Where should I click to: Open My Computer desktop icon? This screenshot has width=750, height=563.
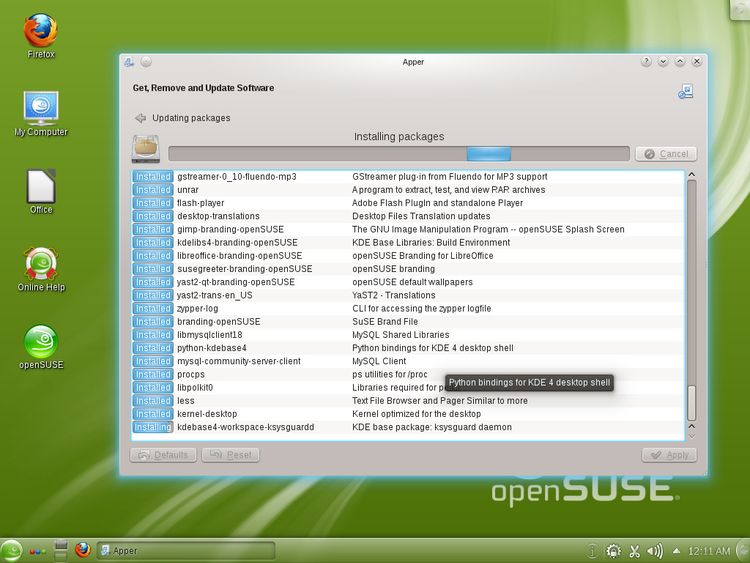[40, 108]
